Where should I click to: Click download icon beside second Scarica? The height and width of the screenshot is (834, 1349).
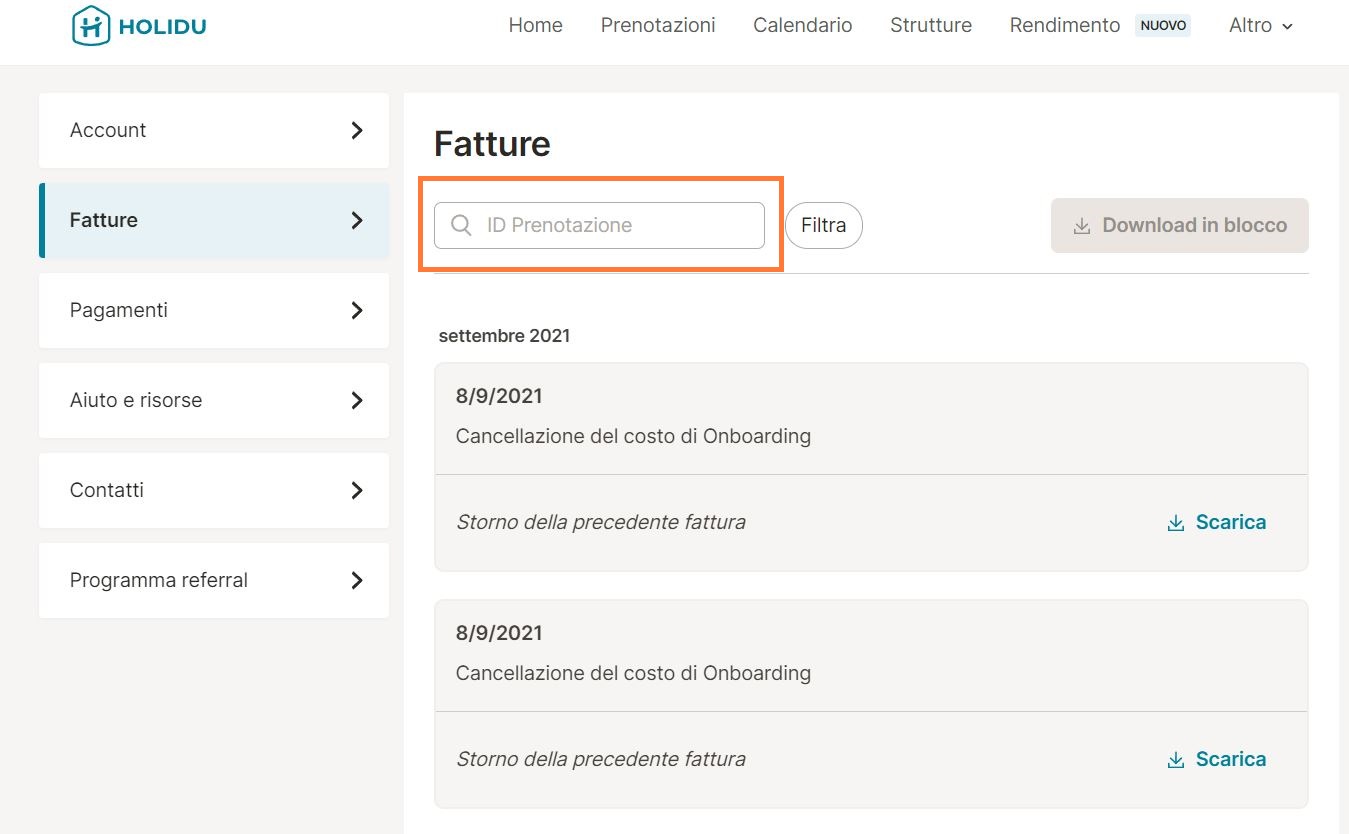[x=1175, y=760]
